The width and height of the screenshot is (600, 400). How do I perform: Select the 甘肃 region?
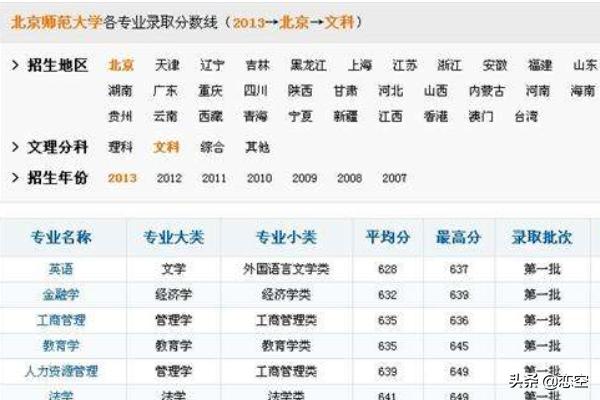click(346, 91)
